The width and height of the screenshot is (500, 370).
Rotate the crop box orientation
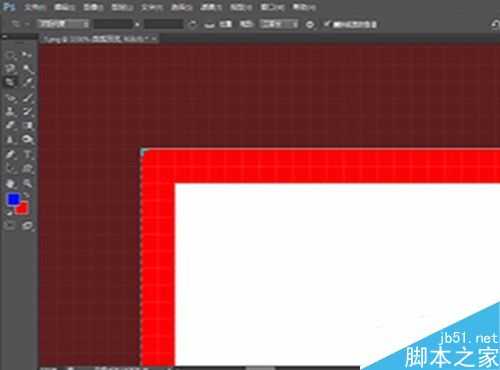point(192,24)
